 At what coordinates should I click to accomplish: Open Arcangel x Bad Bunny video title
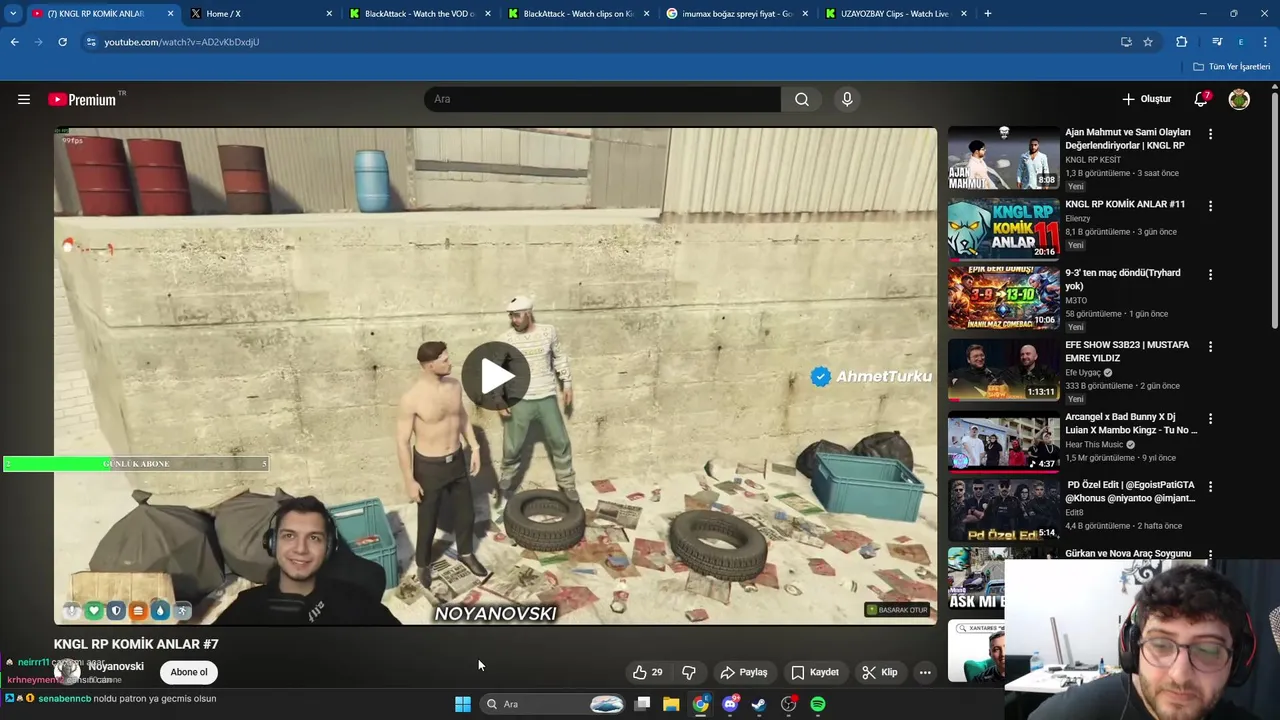pos(1131,423)
